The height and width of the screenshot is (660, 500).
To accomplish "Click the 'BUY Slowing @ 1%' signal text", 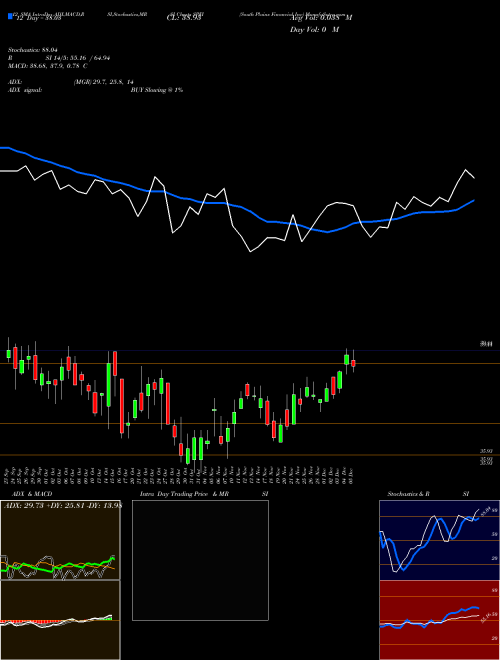I will pos(157,90).
